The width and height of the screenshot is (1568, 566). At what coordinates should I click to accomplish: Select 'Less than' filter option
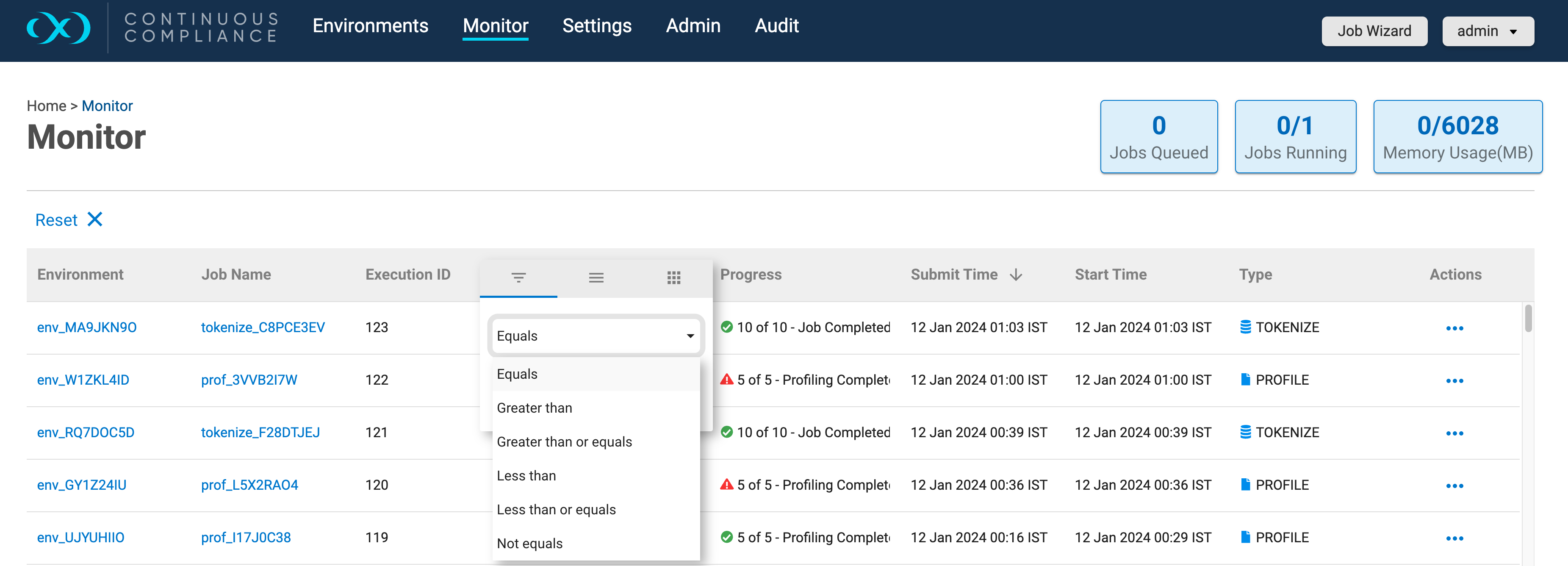pyautogui.click(x=596, y=476)
